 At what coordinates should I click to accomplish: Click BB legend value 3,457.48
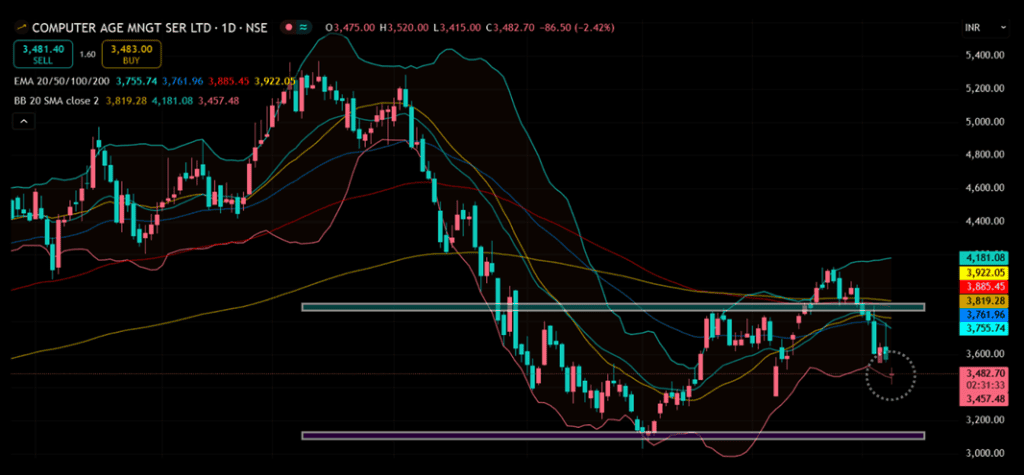[x=217, y=101]
